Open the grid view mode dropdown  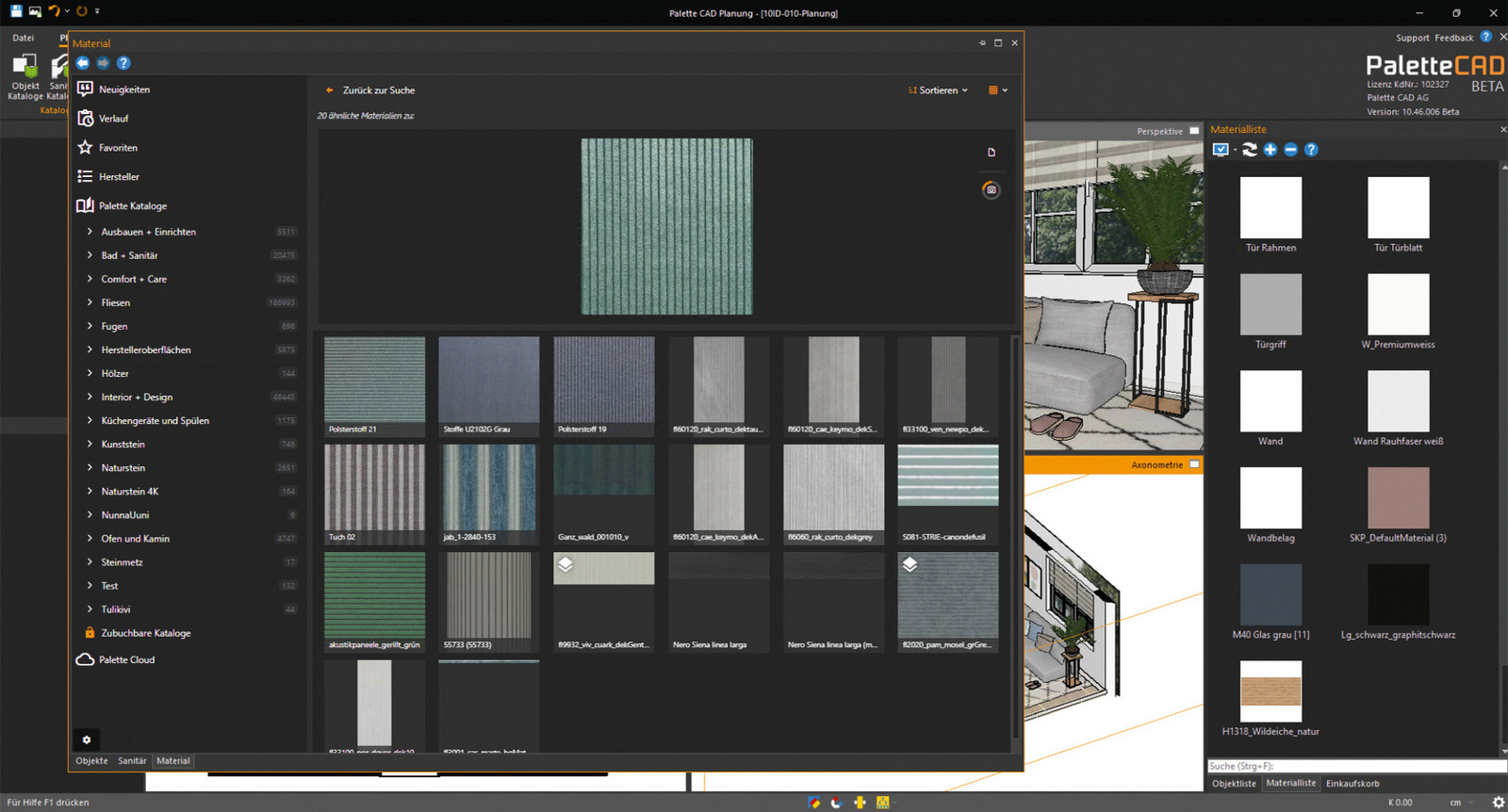pos(997,90)
